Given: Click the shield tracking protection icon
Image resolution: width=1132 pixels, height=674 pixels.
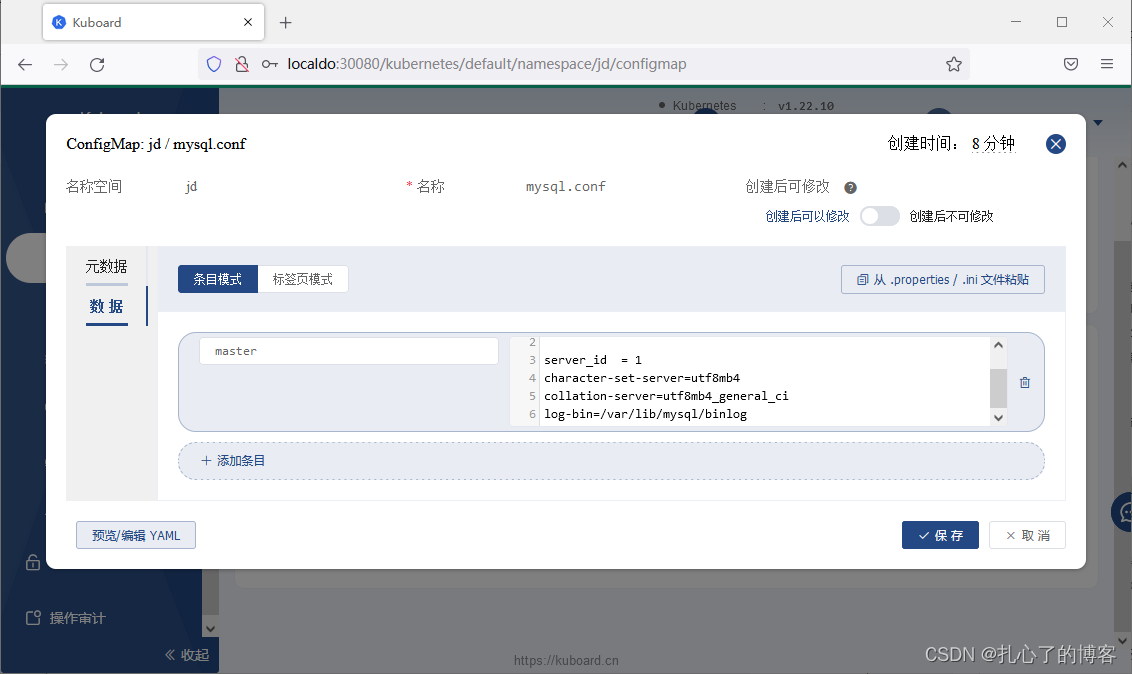Looking at the screenshot, I should pos(214,64).
